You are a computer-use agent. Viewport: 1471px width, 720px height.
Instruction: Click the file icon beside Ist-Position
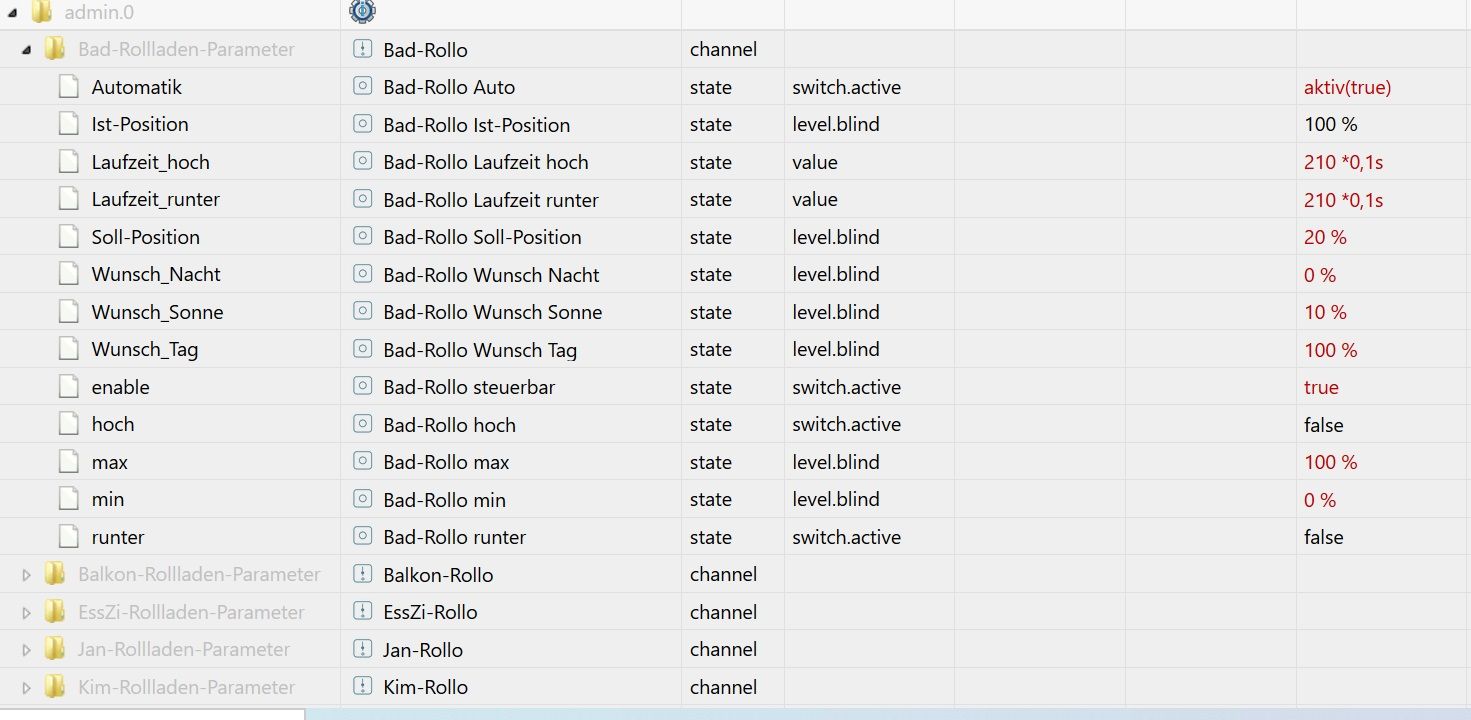click(68, 124)
